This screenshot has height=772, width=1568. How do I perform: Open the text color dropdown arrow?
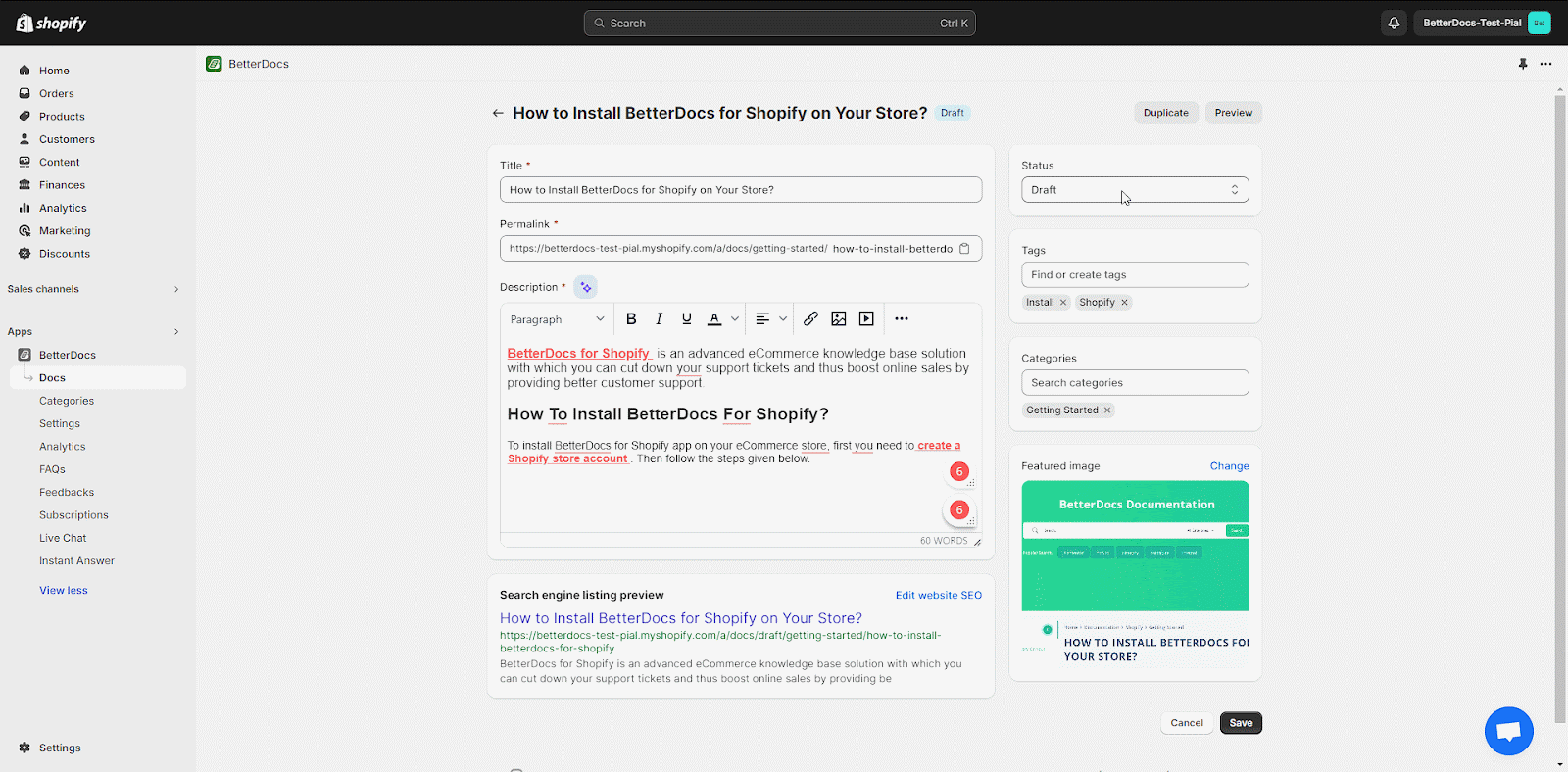pos(735,318)
